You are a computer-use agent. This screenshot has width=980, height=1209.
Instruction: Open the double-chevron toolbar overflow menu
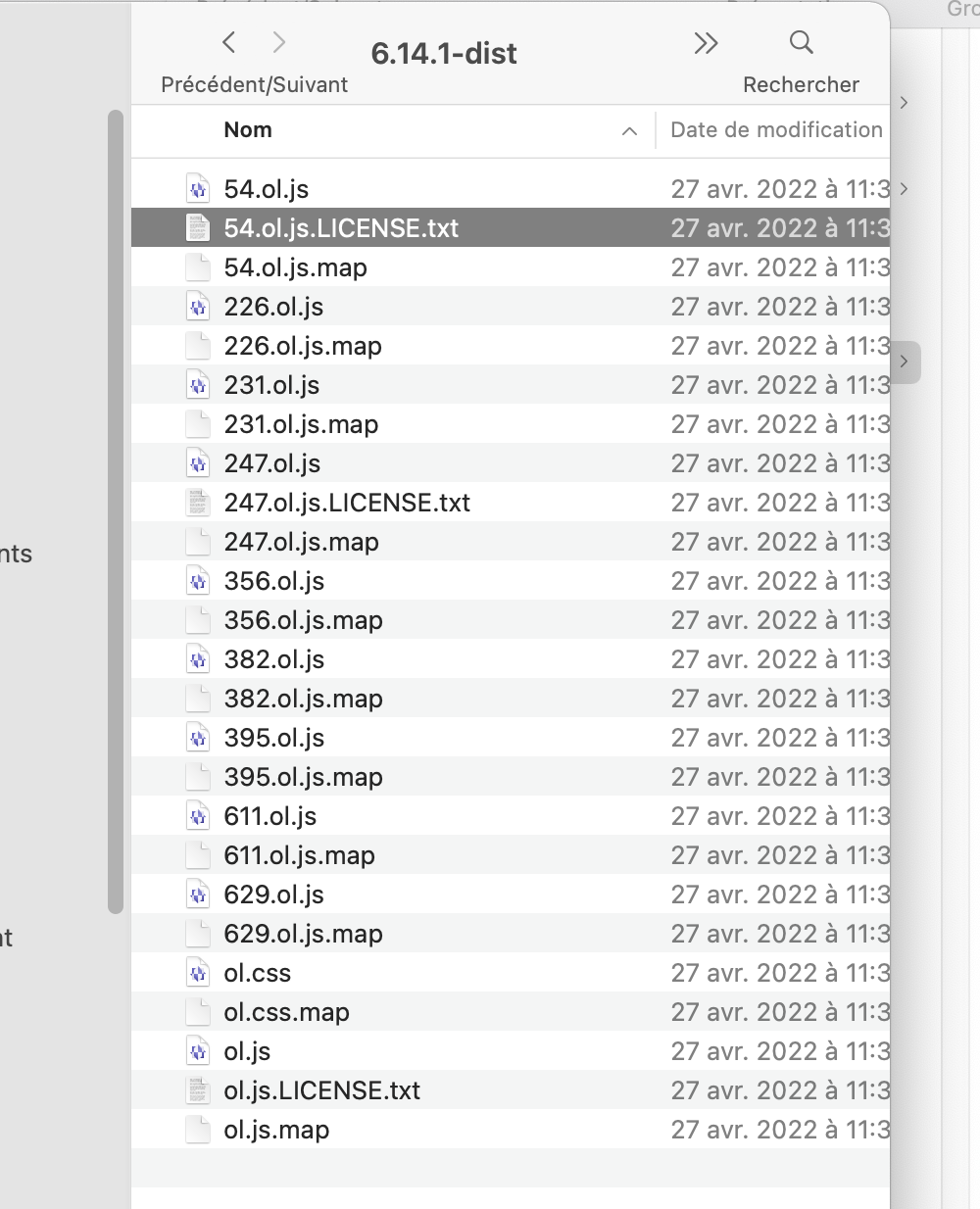pos(706,42)
